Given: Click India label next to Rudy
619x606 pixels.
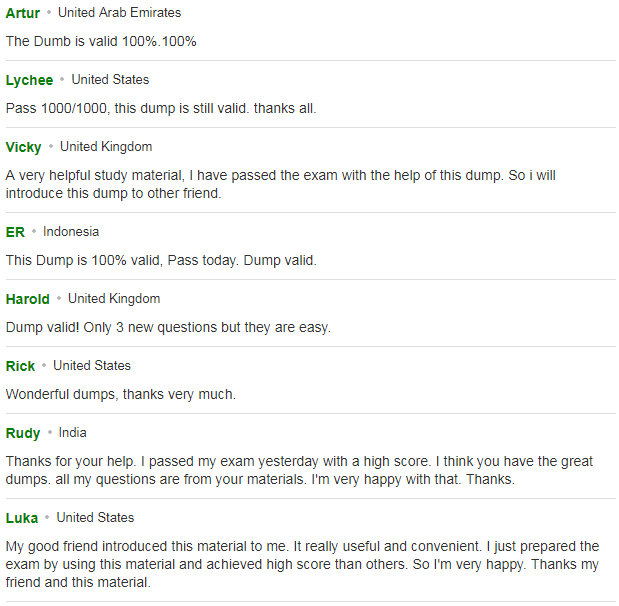Looking at the screenshot, I should 72,433.
